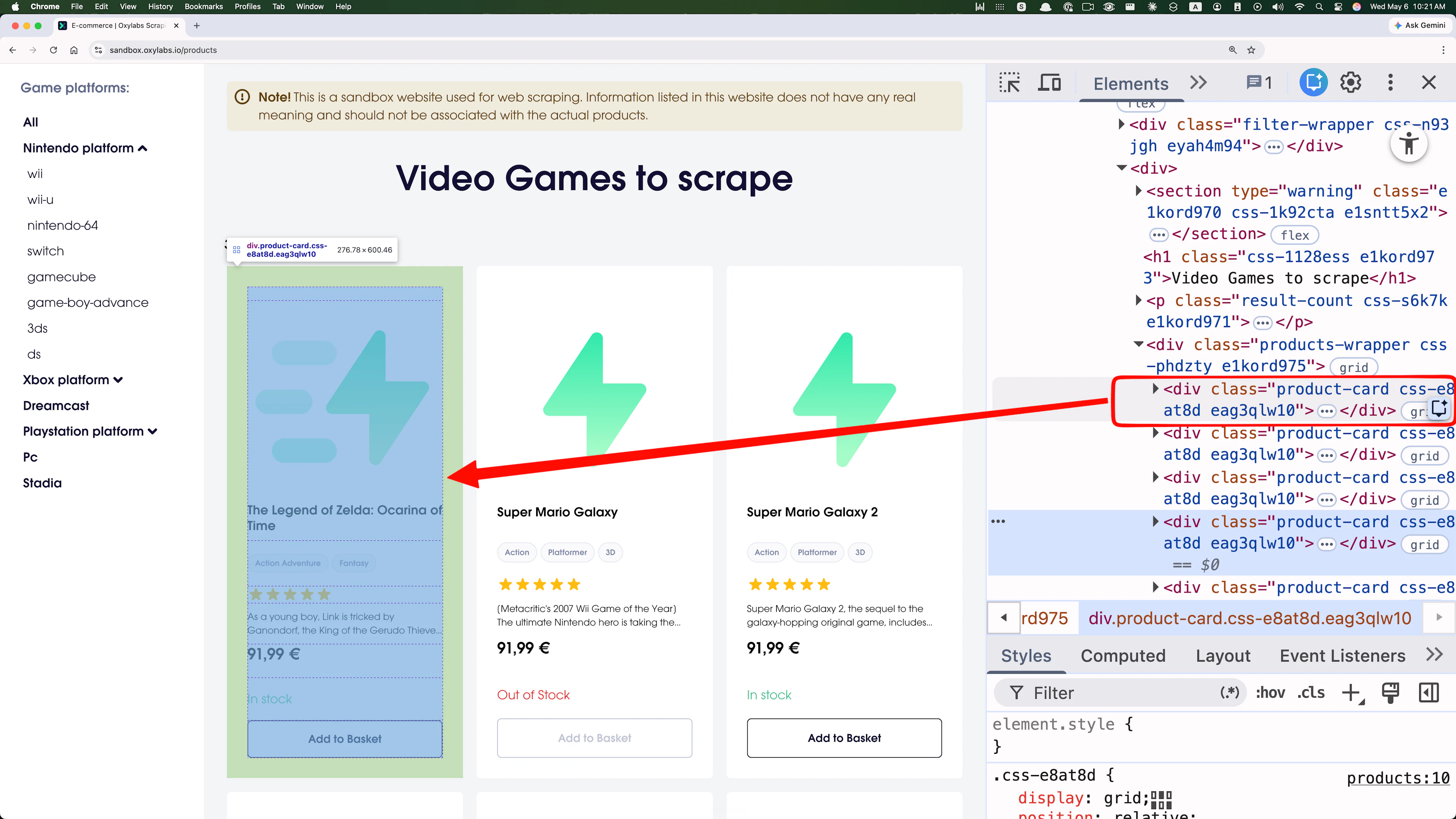Screen dimensions: 1456x819
Task: Select the All platforms link
Action: [x=30, y=122]
